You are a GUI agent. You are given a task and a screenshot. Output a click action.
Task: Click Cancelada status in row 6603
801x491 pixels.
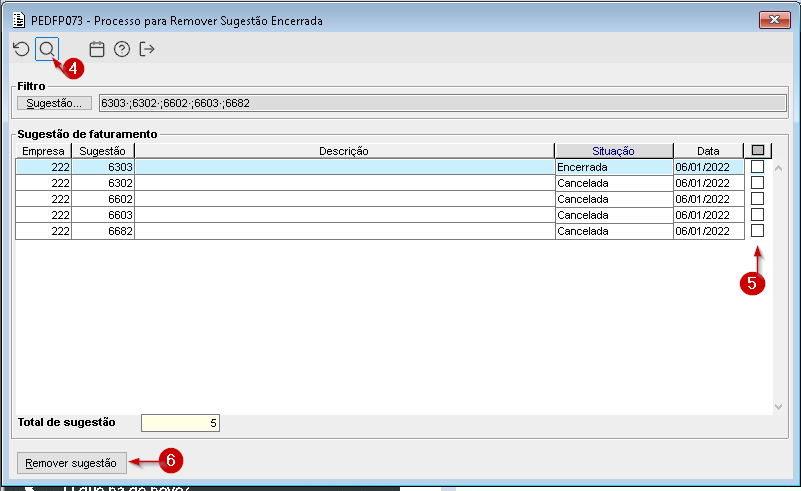(614, 215)
